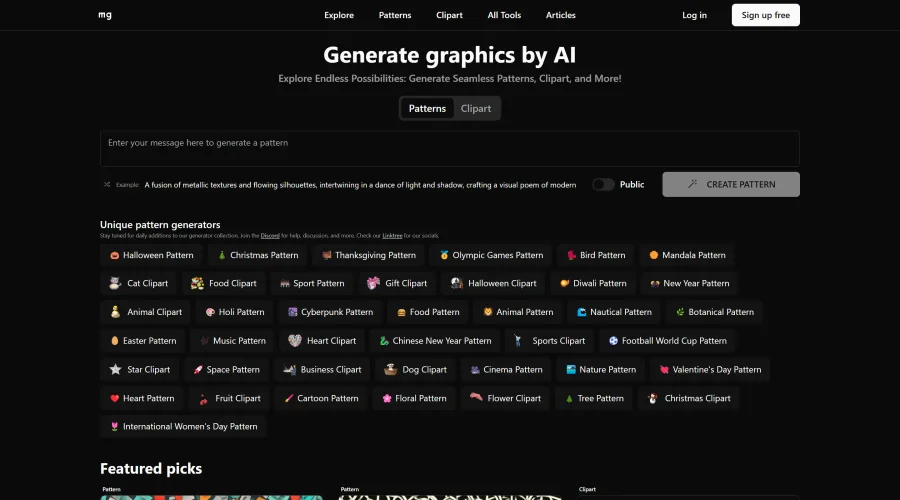Open Floral Pattern generator

click(414, 398)
